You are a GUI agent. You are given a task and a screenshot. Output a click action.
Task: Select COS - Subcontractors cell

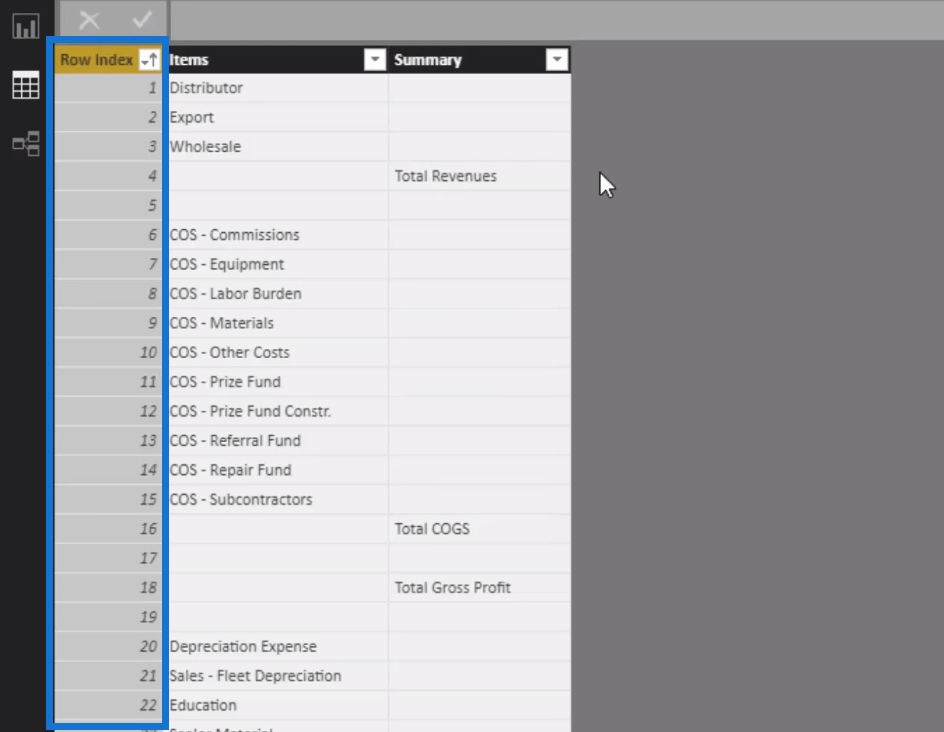tap(278, 500)
